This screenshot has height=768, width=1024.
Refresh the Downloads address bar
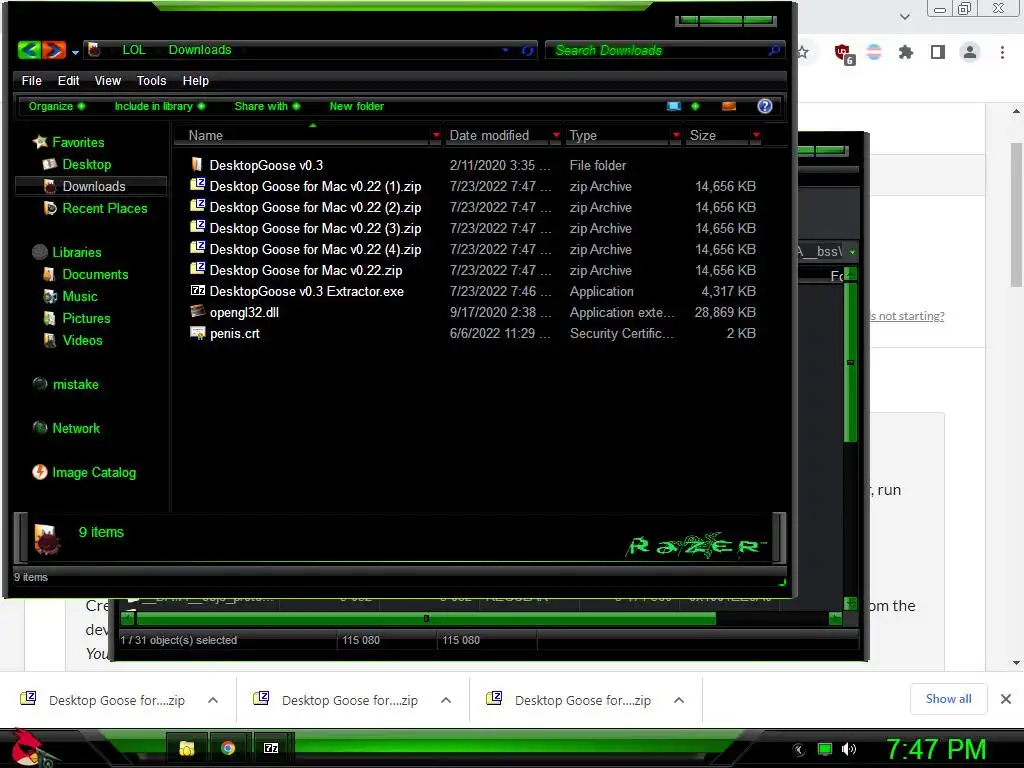(x=527, y=50)
